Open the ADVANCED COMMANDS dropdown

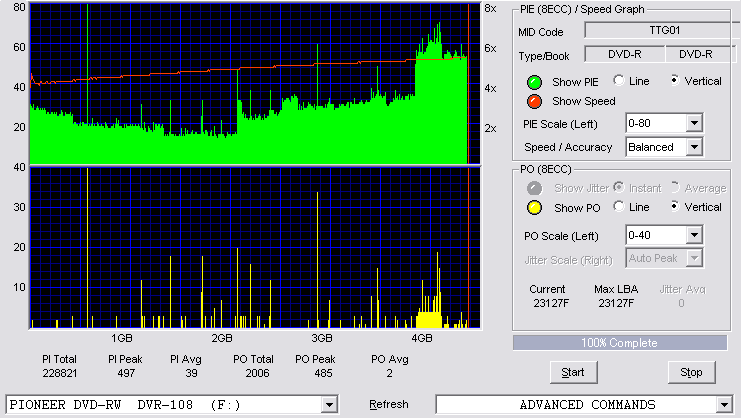pos(724,405)
